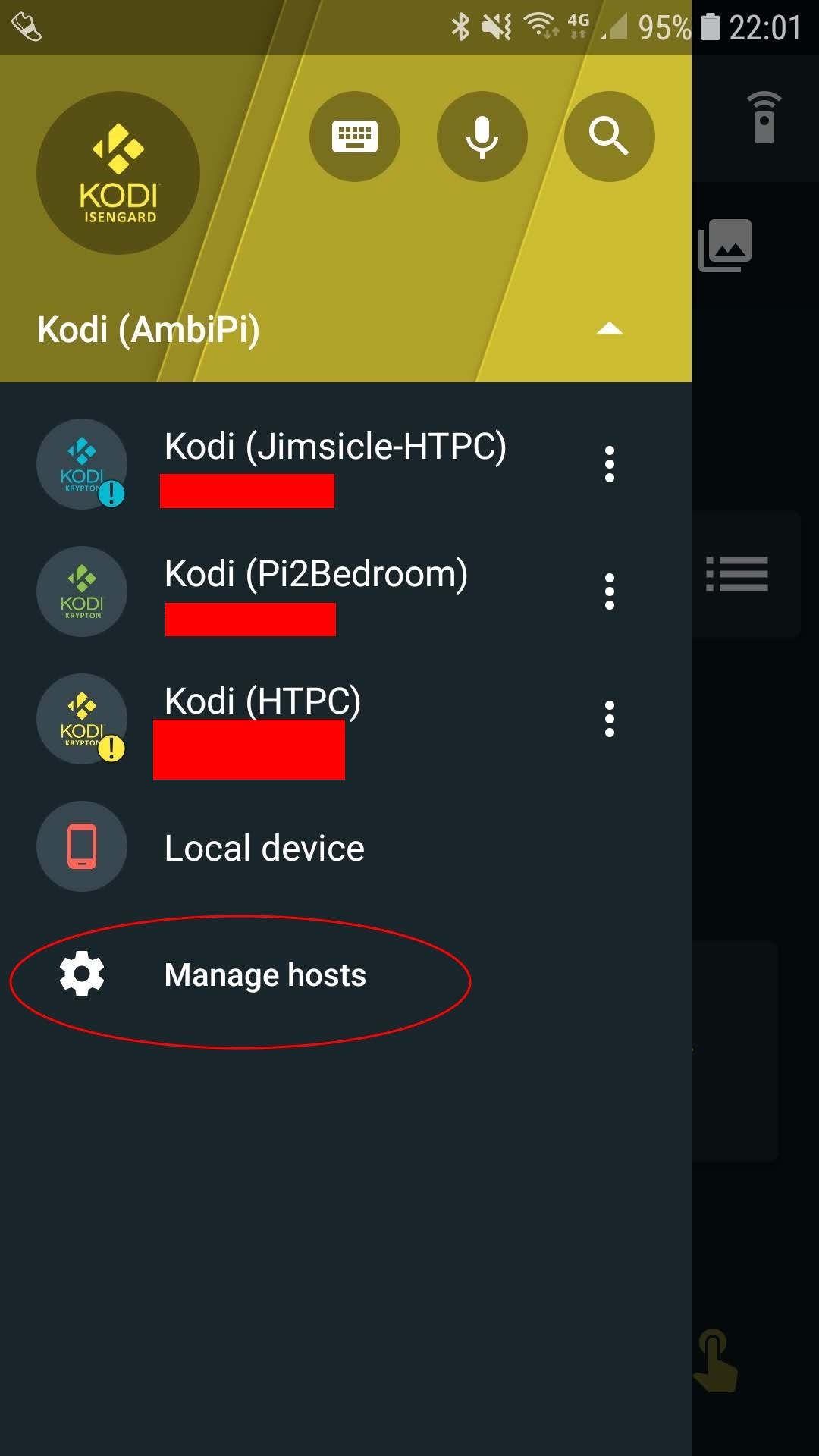Select the Kodi AmbiPi header entry

[149, 329]
